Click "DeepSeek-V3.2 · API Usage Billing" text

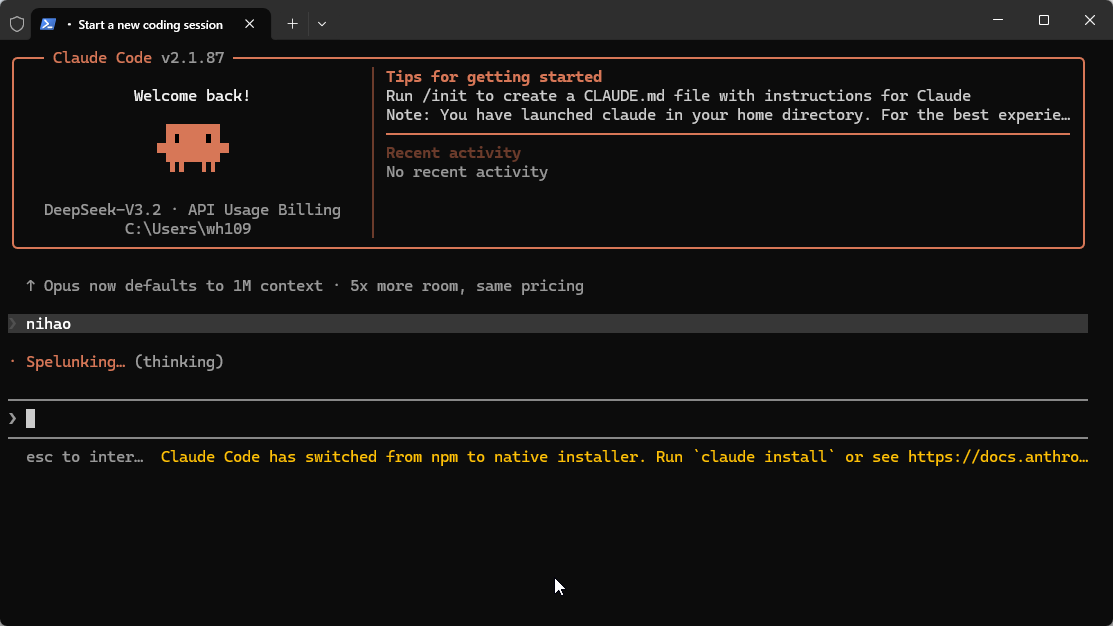(192, 210)
